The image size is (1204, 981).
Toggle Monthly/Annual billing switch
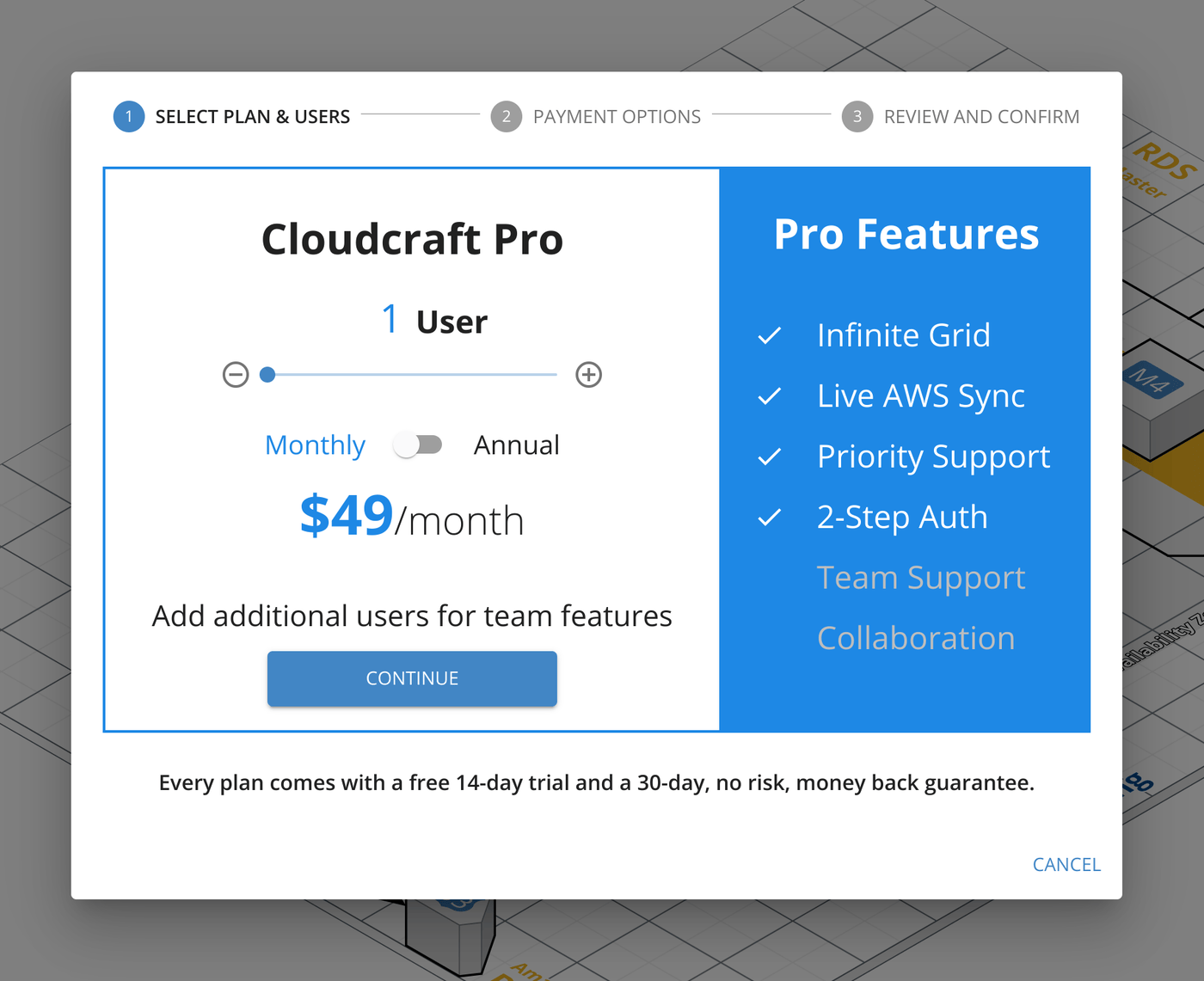pos(417,445)
